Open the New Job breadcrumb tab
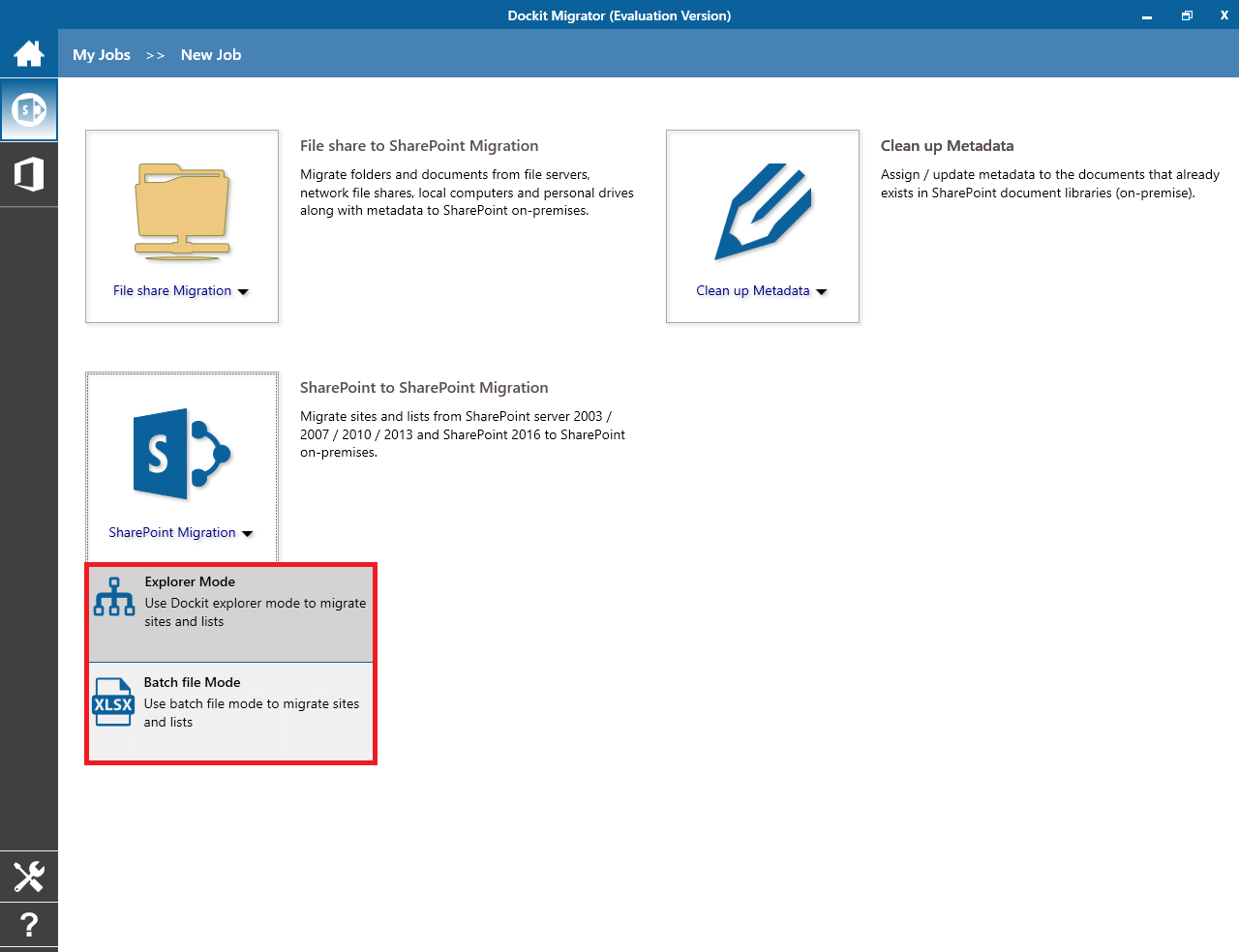Screen dimensions: 1239x952 coord(211,54)
